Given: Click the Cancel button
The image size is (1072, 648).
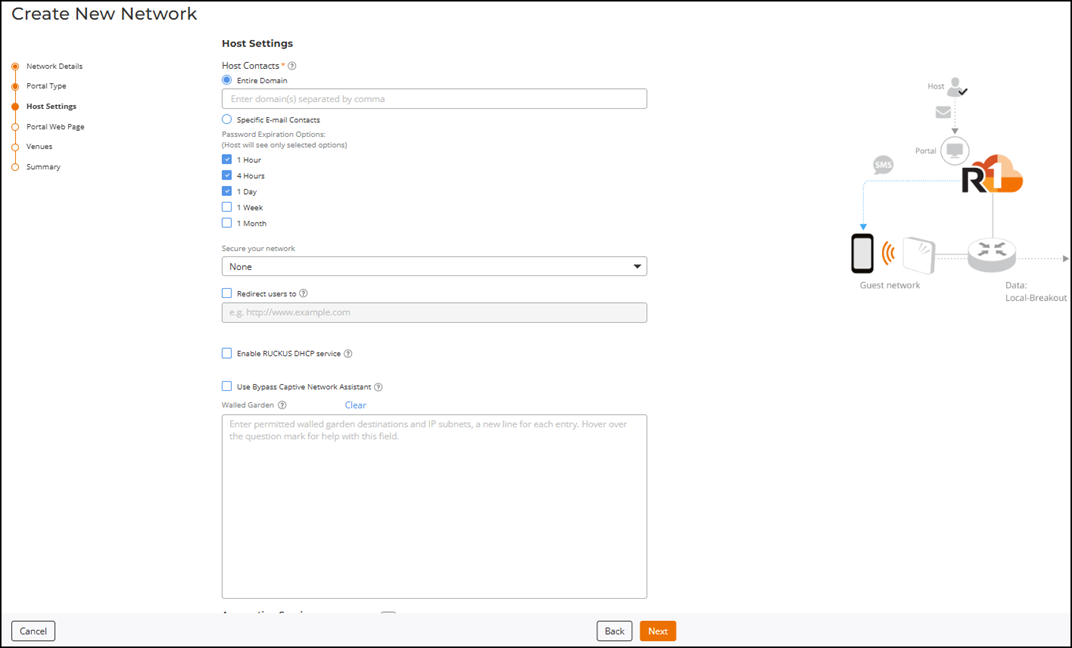Looking at the screenshot, I should coord(33,631).
